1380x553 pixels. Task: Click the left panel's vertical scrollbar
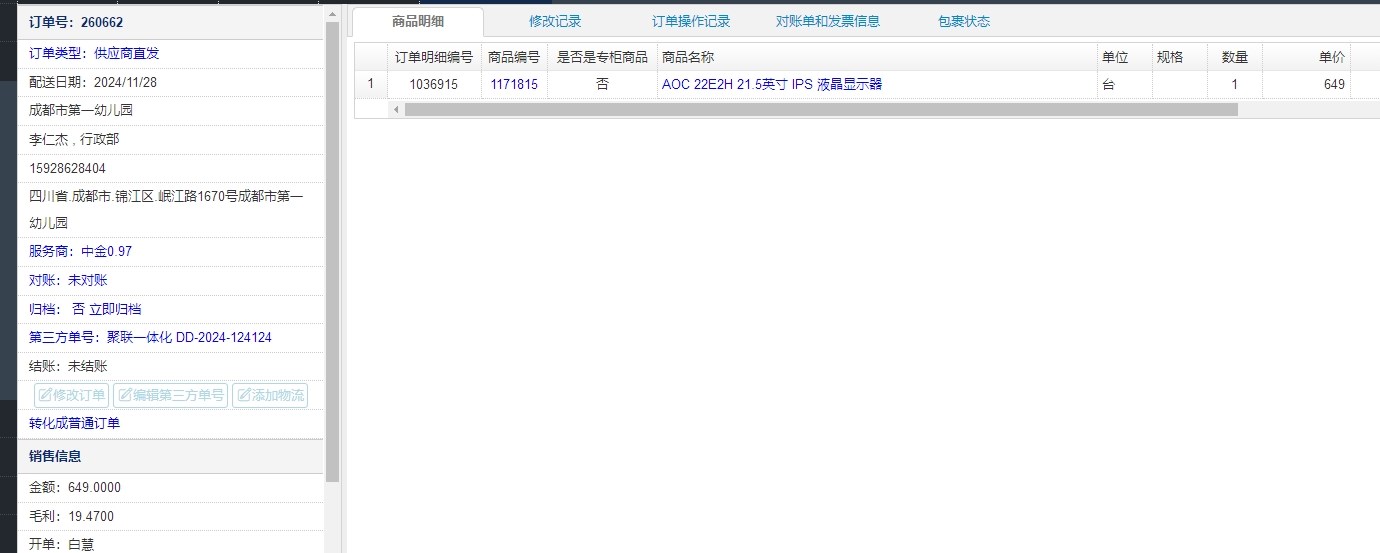(332, 250)
